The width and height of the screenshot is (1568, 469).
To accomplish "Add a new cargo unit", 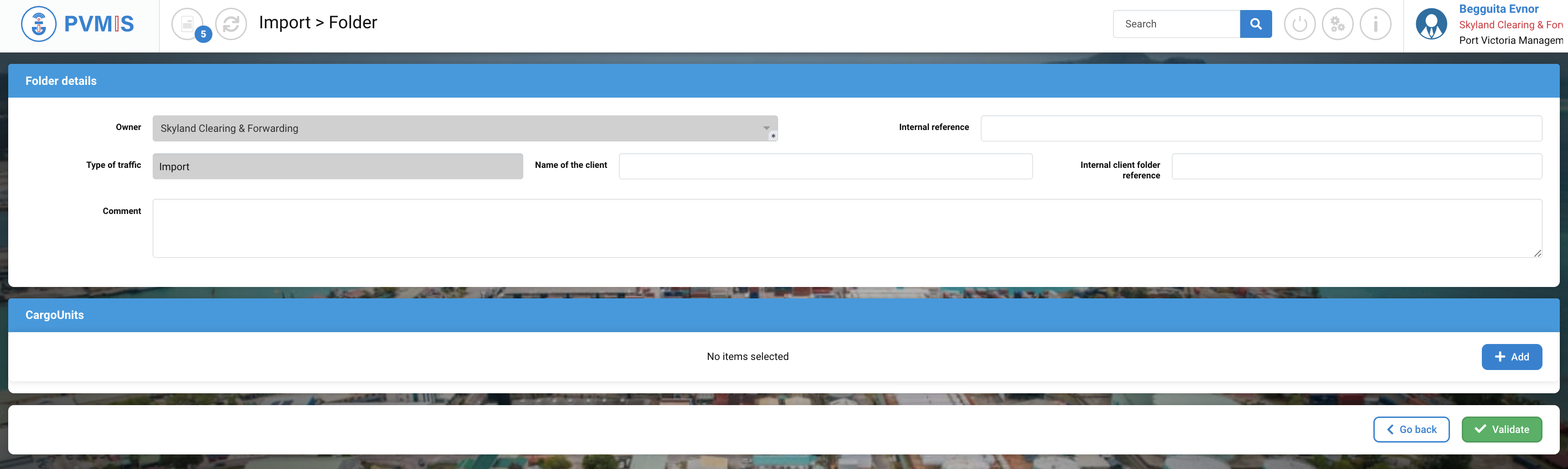I will click(x=1511, y=357).
